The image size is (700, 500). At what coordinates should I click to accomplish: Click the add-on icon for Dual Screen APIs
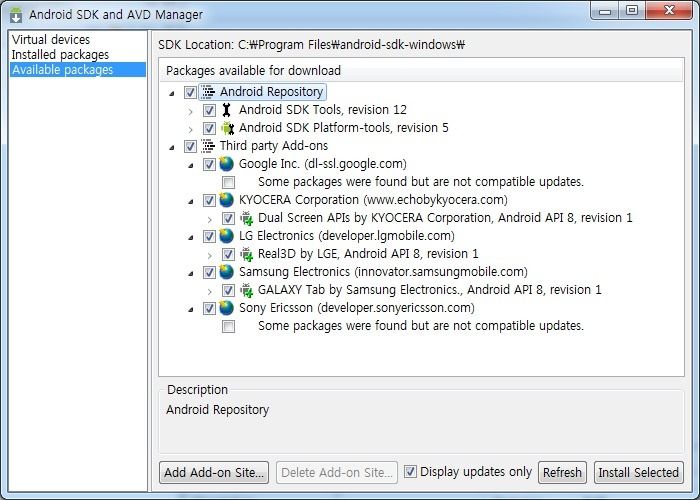[x=246, y=218]
